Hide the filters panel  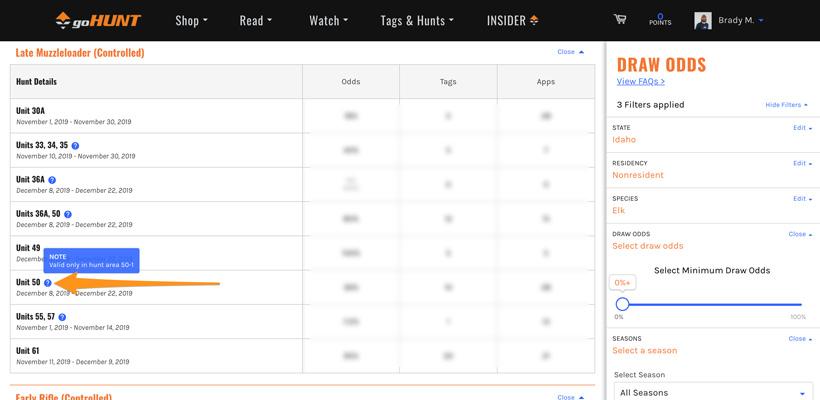tap(786, 104)
